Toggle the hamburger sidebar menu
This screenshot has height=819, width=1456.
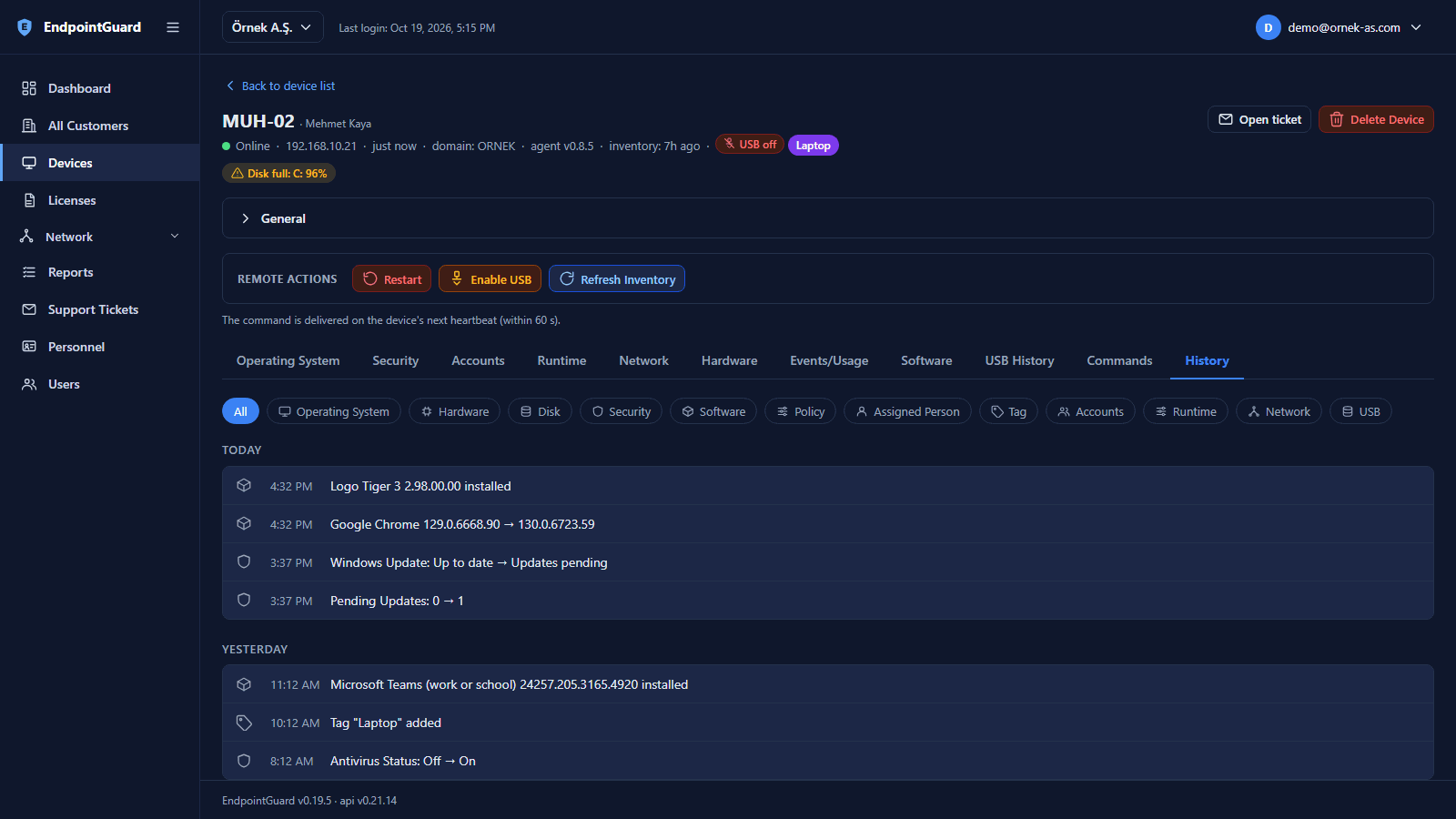(x=173, y=27)
